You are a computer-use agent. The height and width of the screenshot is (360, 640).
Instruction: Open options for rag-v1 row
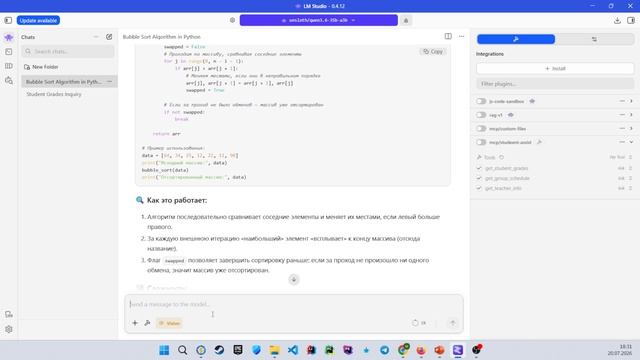pyautogui.click(x=622, y=115)
